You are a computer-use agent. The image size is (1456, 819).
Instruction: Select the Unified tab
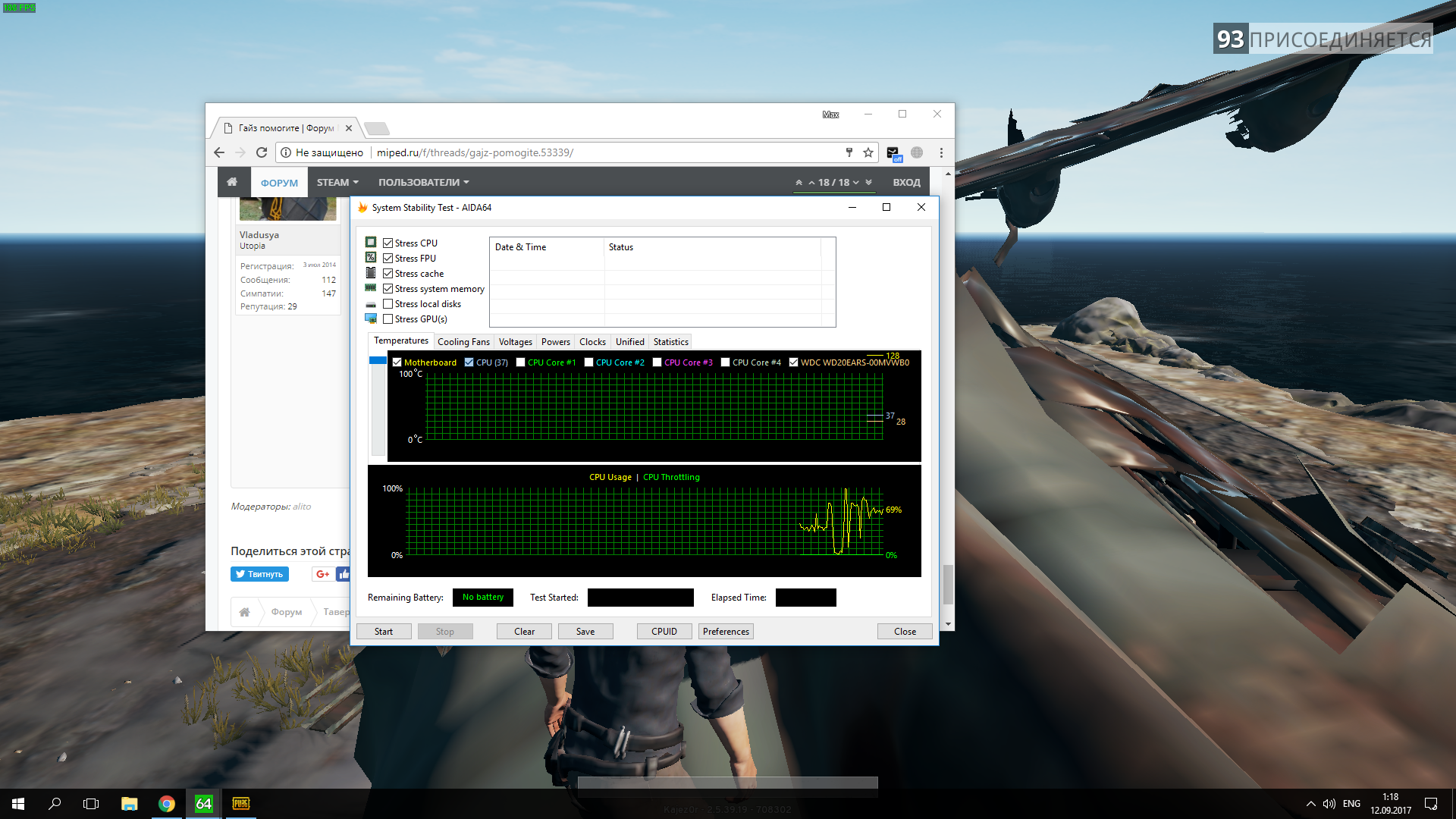[630, 342]
